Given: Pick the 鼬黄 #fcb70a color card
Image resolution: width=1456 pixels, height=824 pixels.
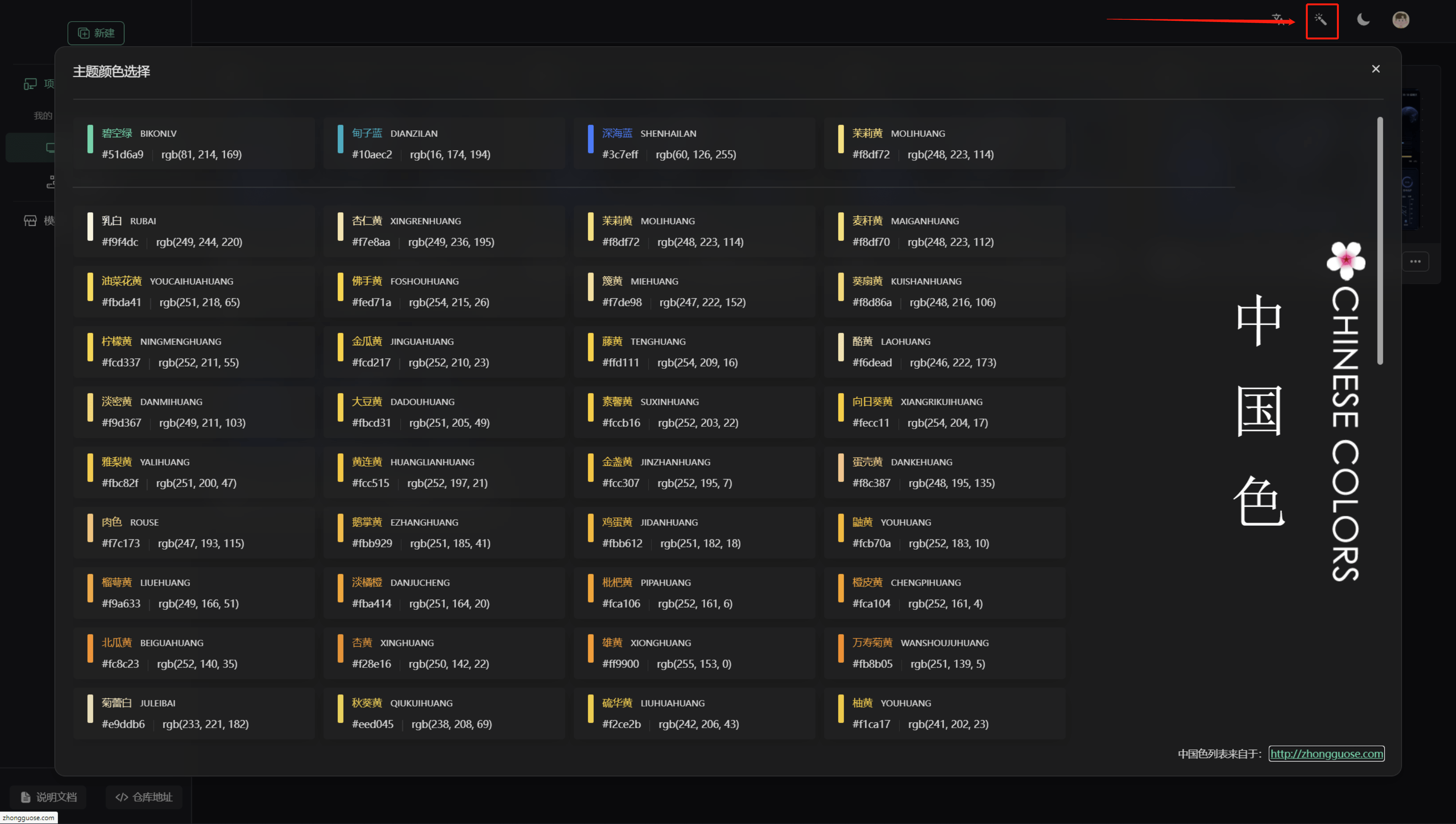Looking at the screenshot, I should coord(944,533).
